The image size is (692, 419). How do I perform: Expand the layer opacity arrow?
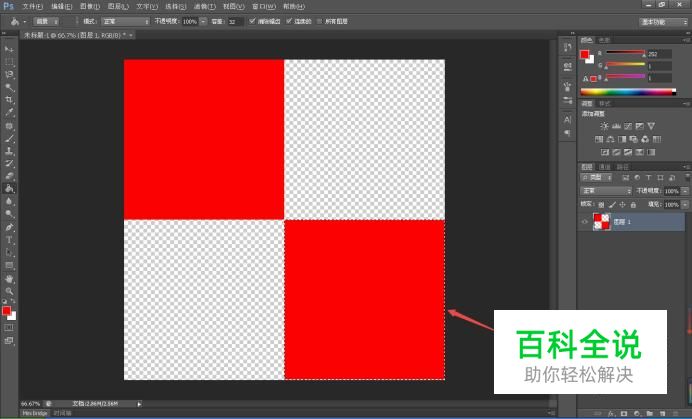click(x=685, y=191)
